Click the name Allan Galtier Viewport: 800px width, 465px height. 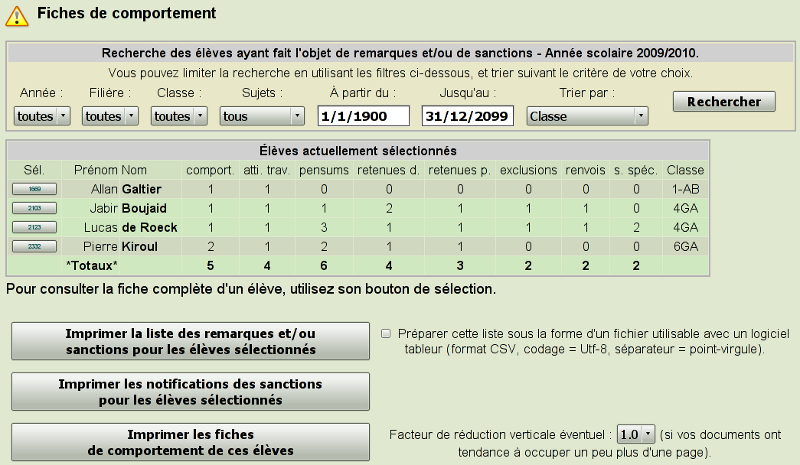[x=126, y=189]
